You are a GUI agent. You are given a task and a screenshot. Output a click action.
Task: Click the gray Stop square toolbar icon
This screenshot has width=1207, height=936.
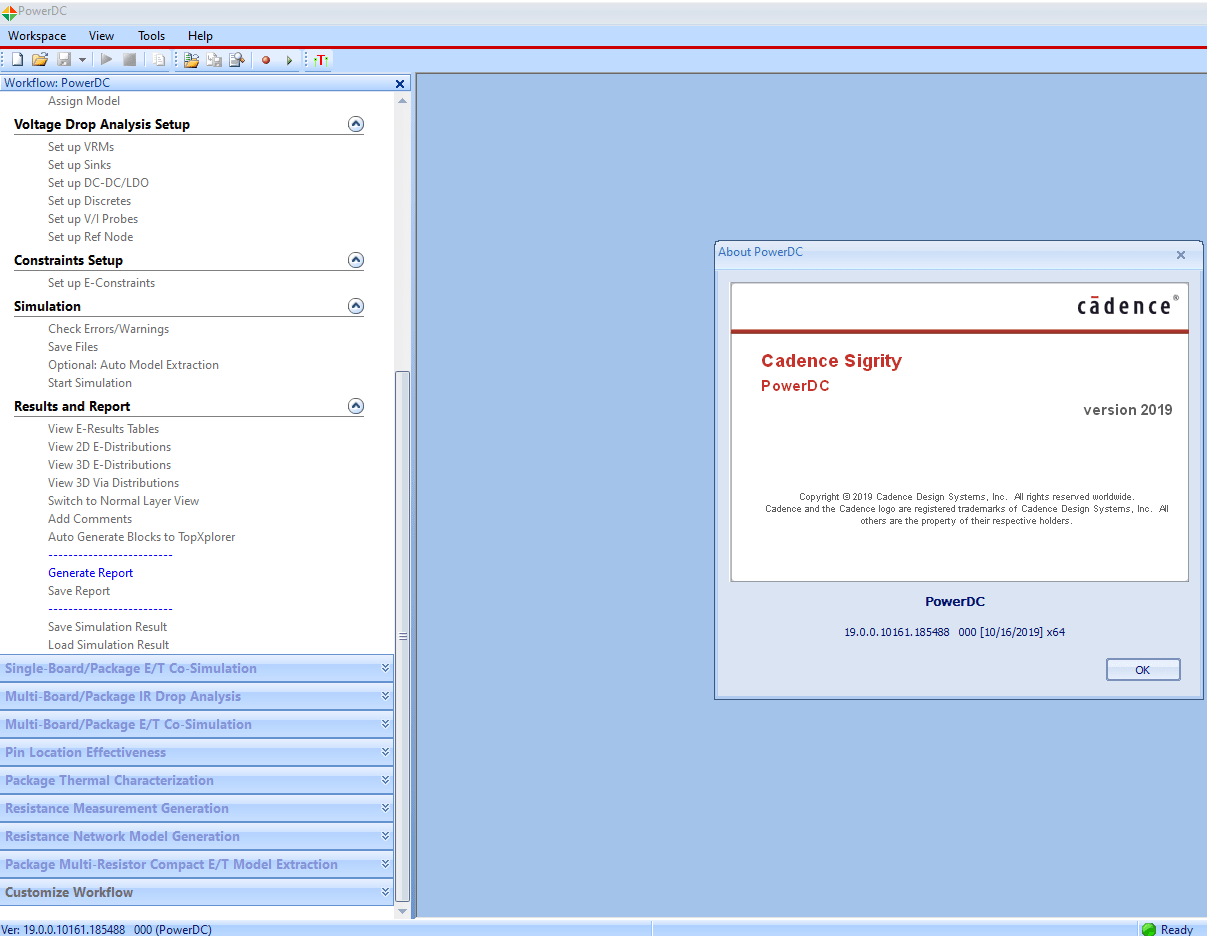(130, 60)
